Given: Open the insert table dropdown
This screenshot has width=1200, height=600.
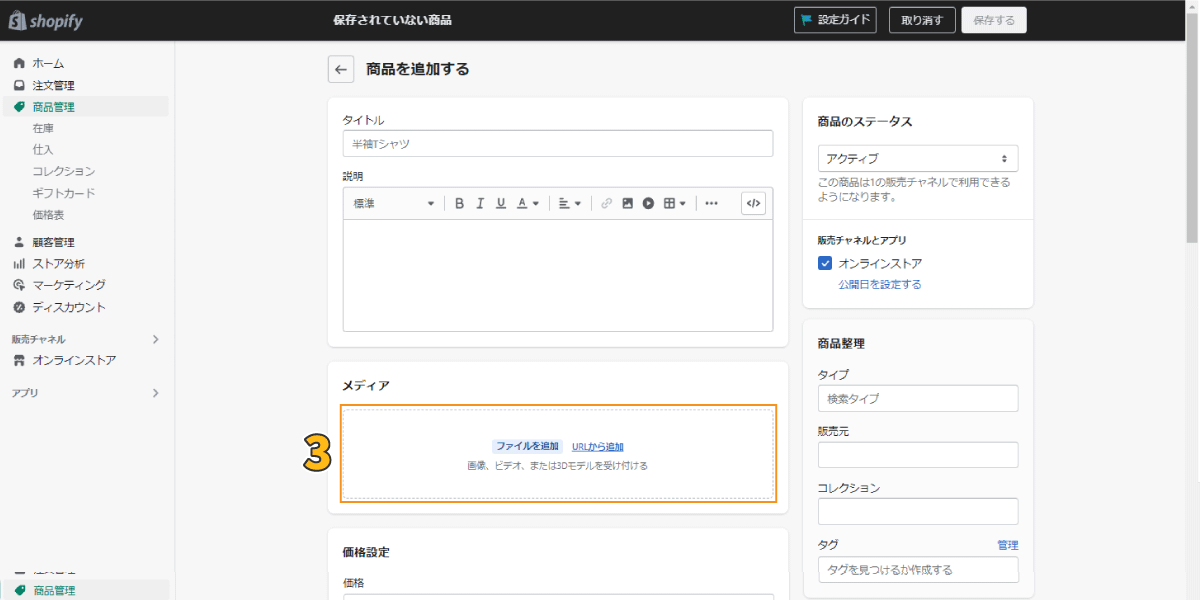Looking at the screenshot, I should 675,203.
